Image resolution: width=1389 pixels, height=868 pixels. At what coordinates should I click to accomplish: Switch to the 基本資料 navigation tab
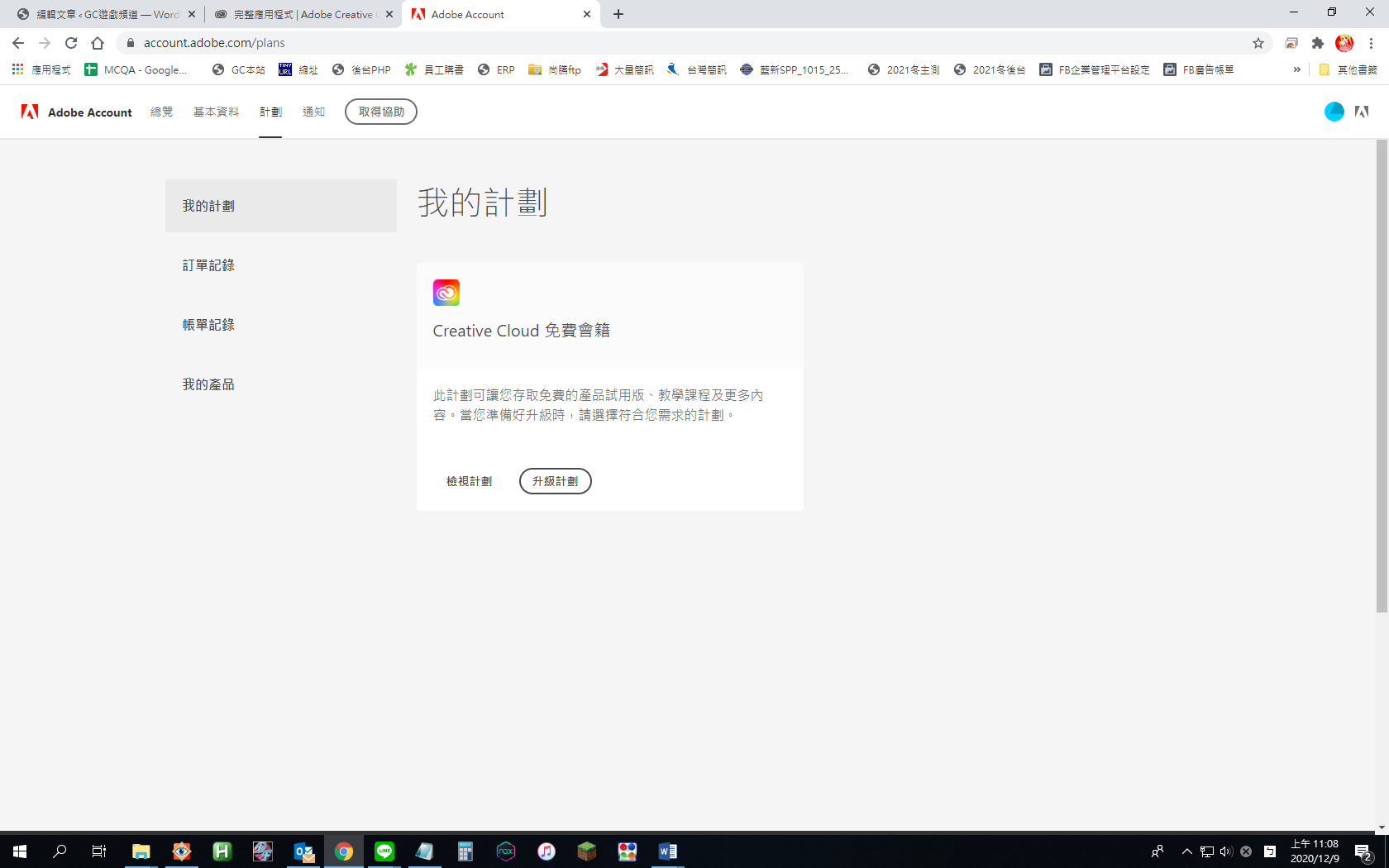[x=216, y=112]
